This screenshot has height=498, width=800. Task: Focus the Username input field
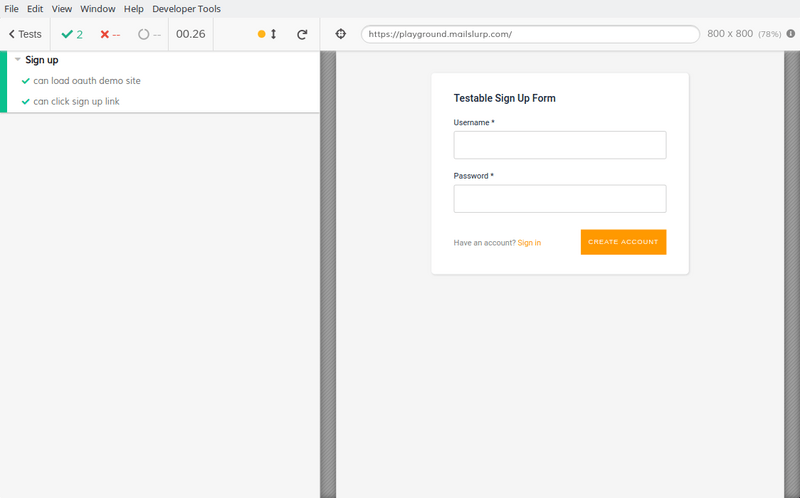point(560,145)
